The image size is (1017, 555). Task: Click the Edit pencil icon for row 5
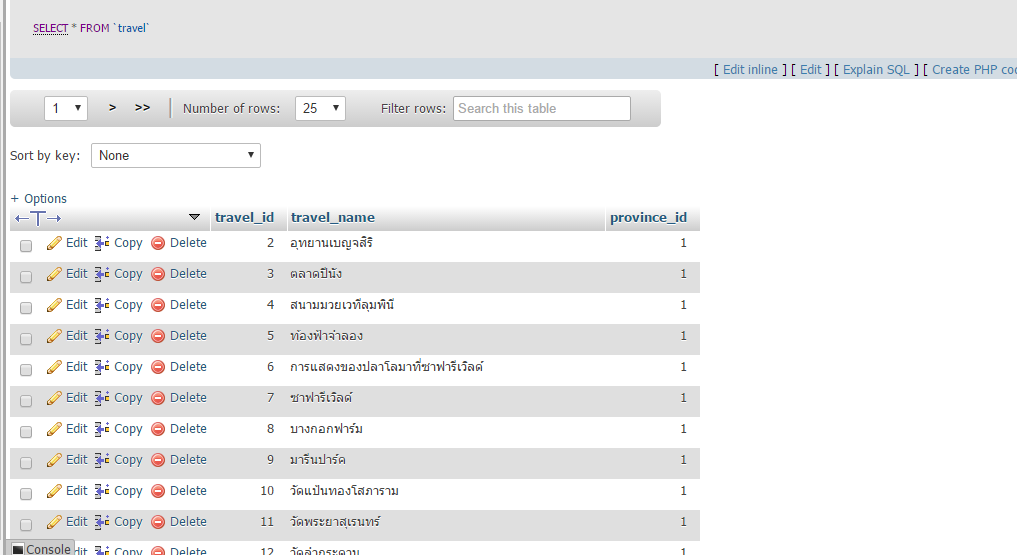pyautogui.click(x=54, y=336)
